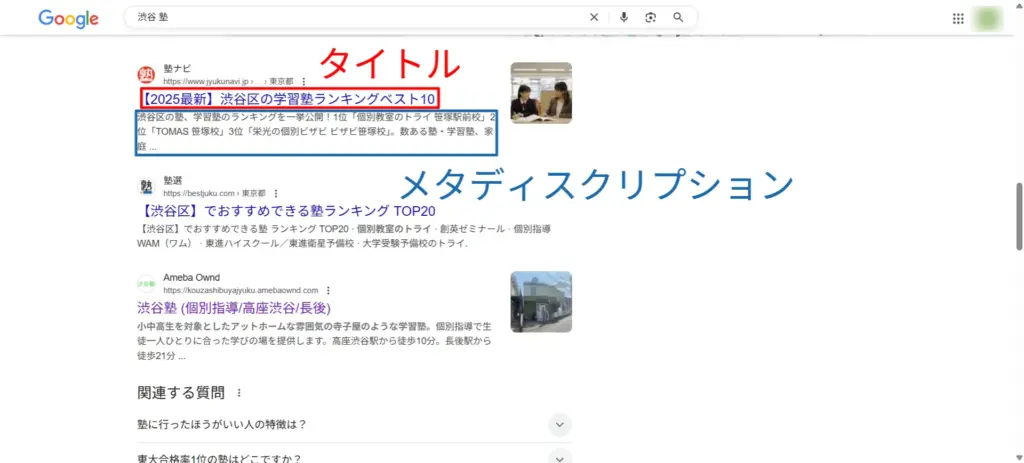Open the Google apps grid
Viewport: 1024px width, 463px height.
pos(958,18)
